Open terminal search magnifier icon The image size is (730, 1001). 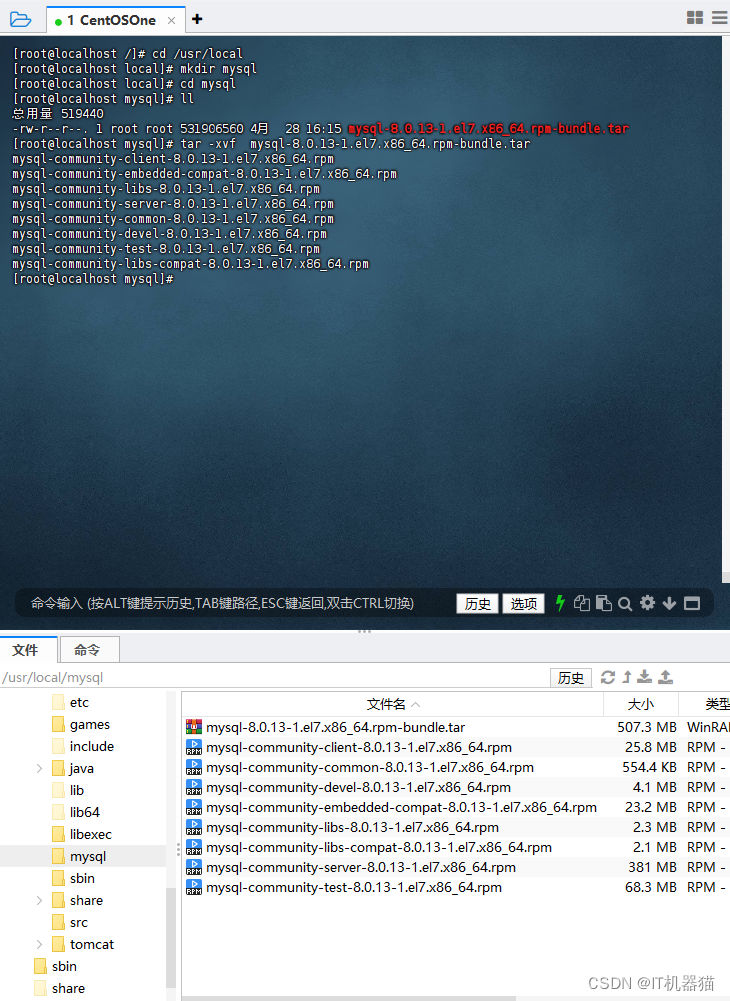pos(625,603)
